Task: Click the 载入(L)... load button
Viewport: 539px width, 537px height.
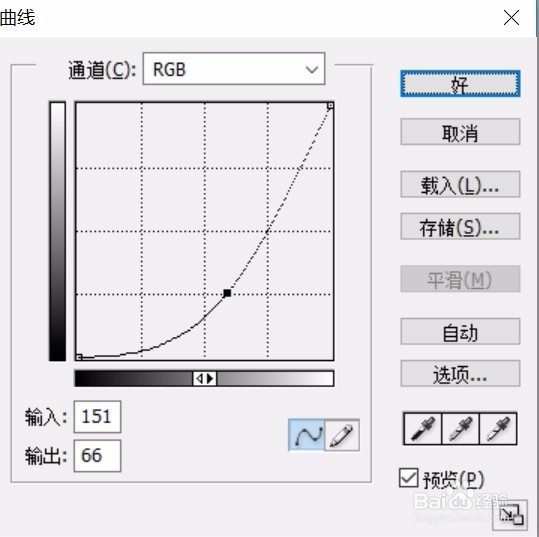Action: (460, 185)
